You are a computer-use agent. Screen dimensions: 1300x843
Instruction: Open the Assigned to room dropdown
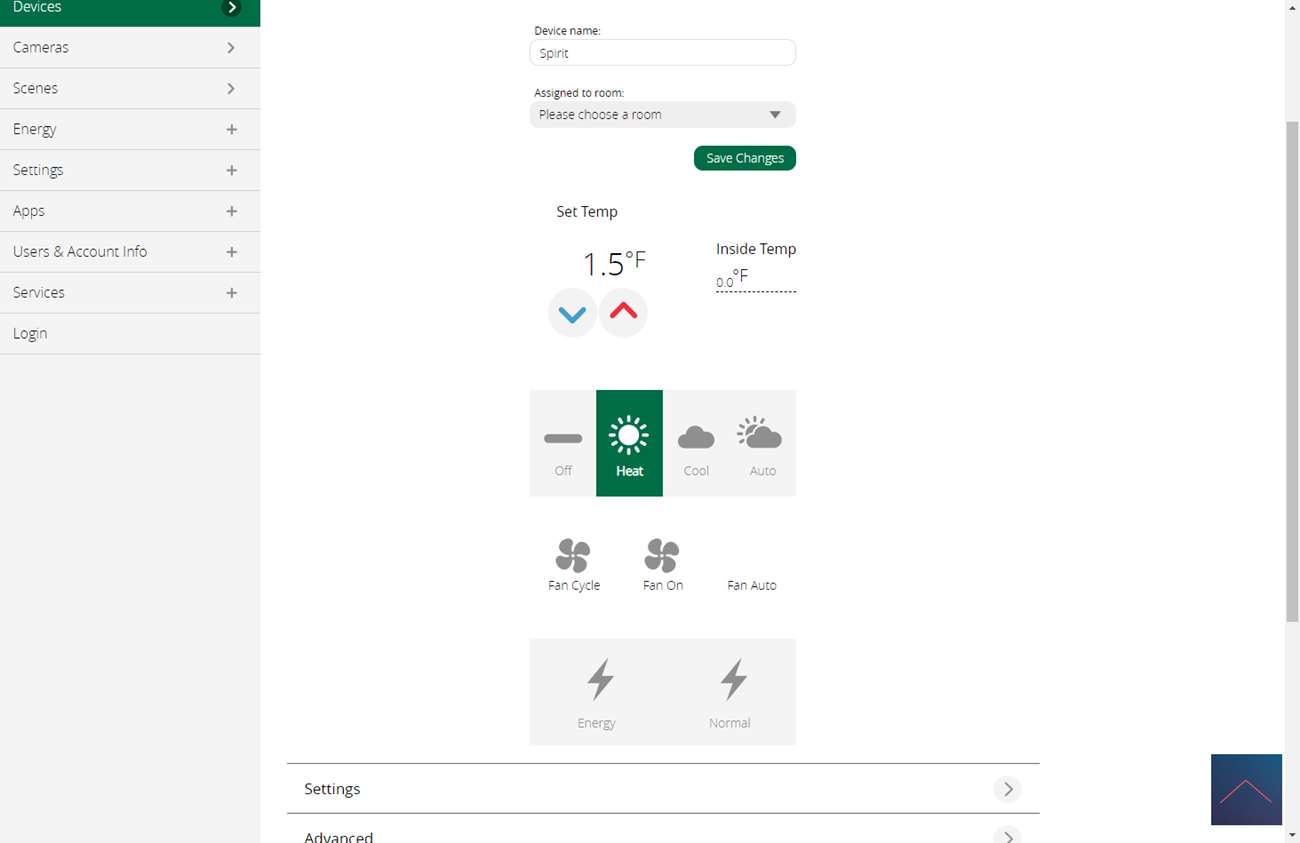pyautogui.click(x=662, y=115)
